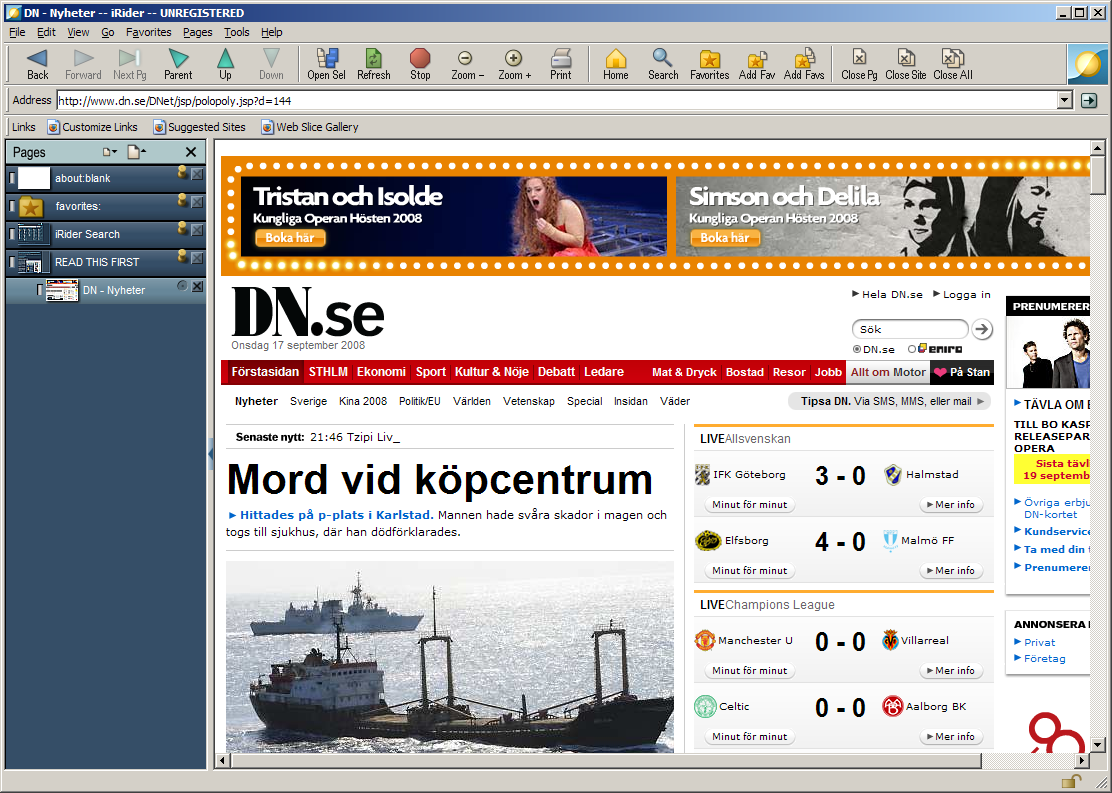
Task: Click Minut för minut under IFK Göteborg
Action: click(750, 504)
